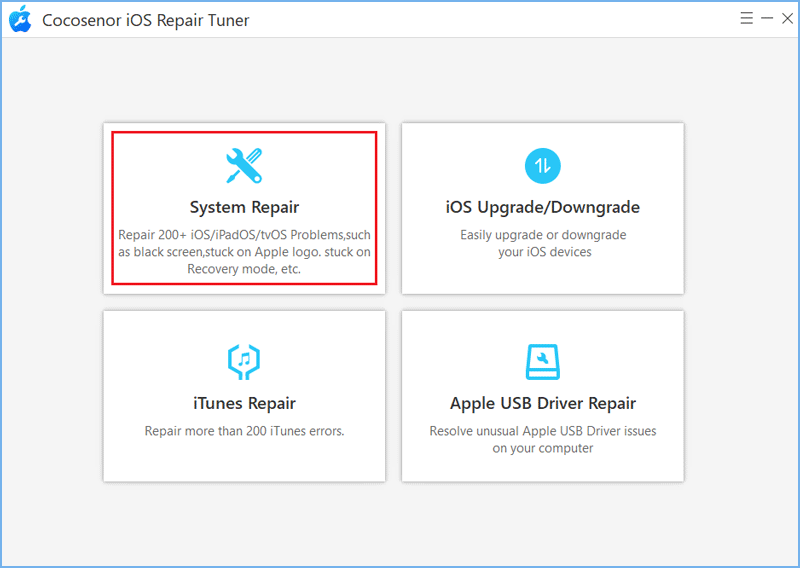Viewport: 800px width, 568px height.
Task: Close the iOS Repair Tuner window
Action: click(787, 18)
